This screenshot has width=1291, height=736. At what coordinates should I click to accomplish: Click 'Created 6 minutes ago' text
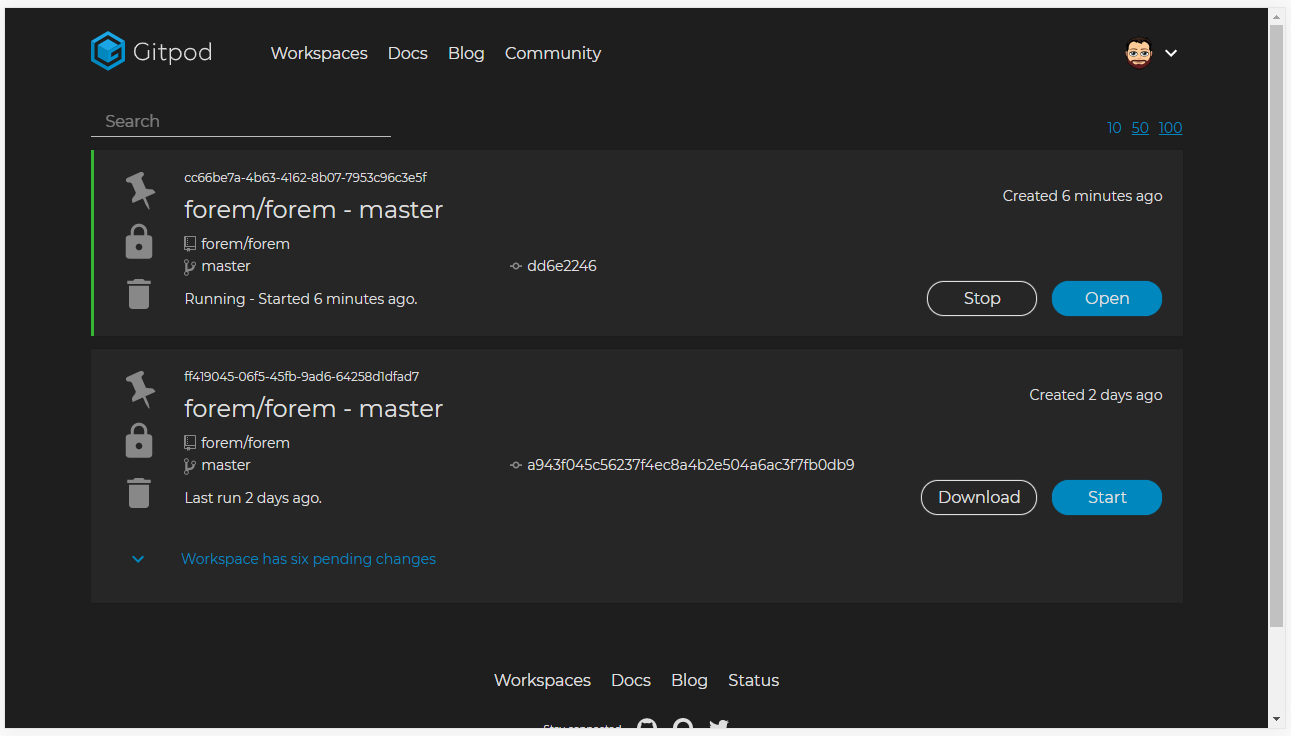point(1083,196)
